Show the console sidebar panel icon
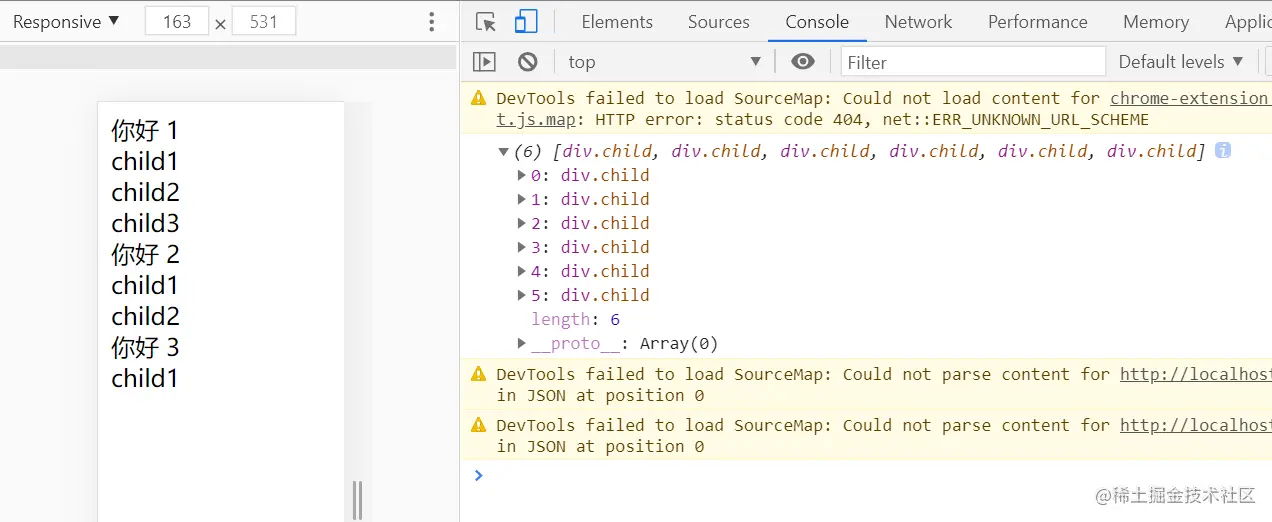This screenshot has width=1272, height=522. tap(484, 62)
